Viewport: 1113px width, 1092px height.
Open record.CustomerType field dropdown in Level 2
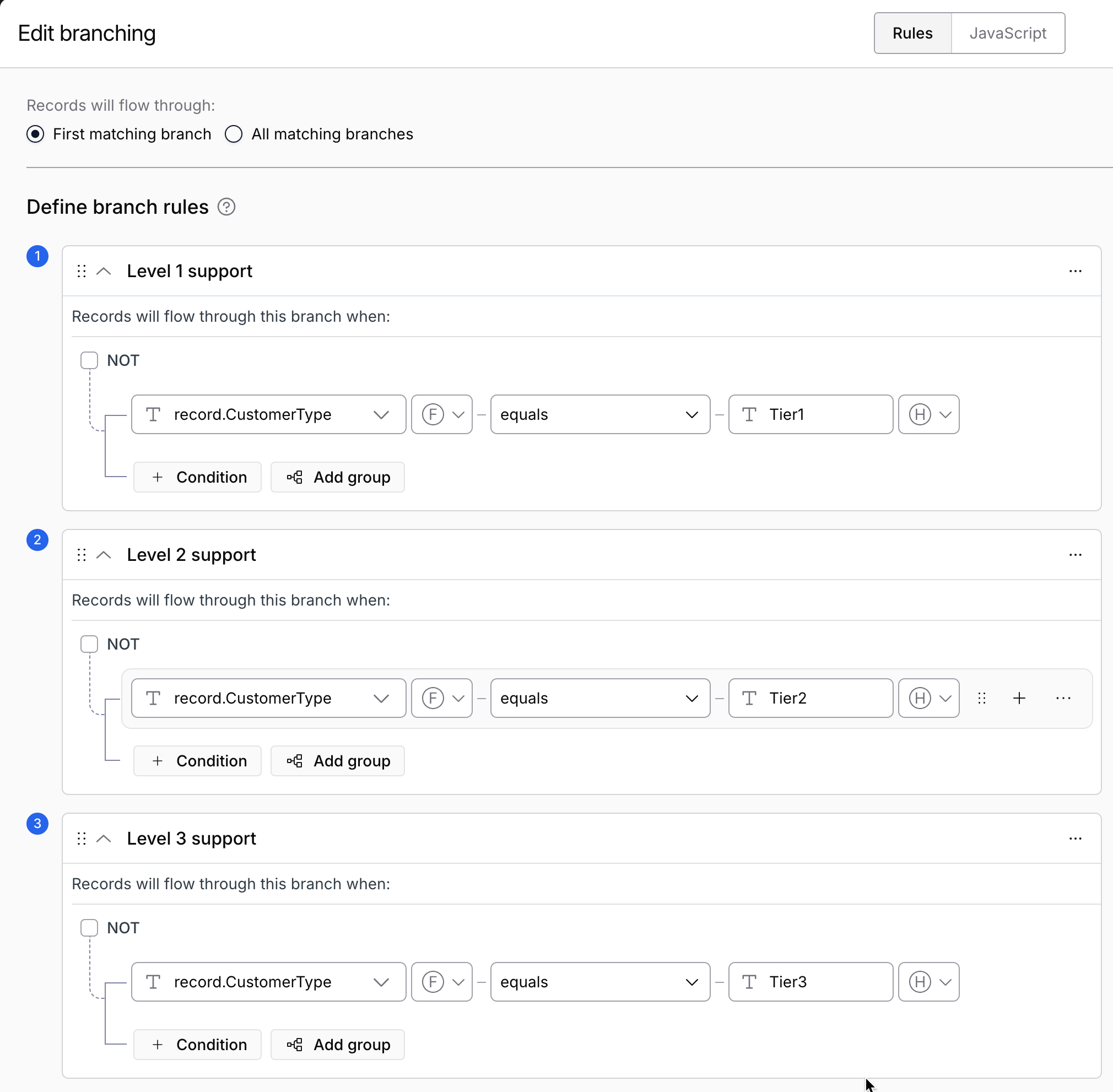(x=268, y=699)
